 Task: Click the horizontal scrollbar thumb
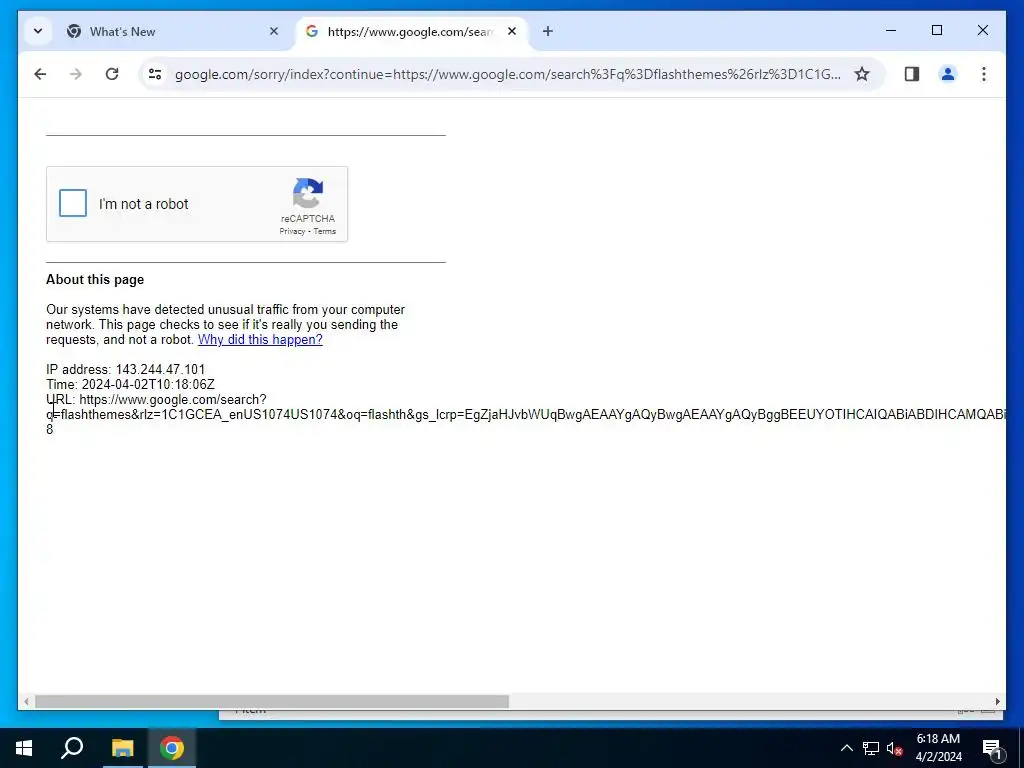tap(272, 701)
